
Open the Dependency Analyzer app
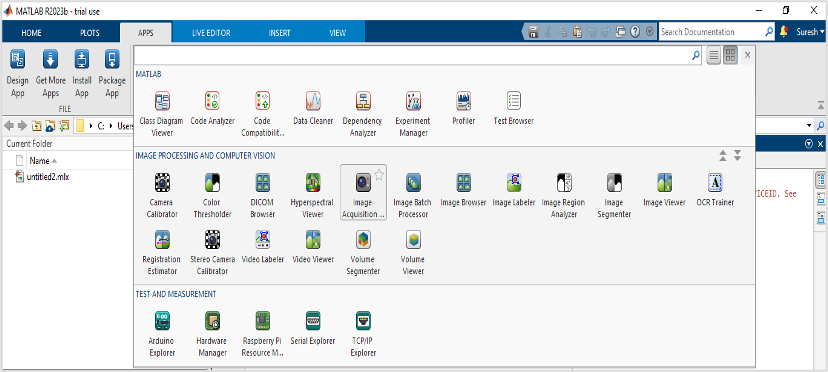(x=362, y=113)
